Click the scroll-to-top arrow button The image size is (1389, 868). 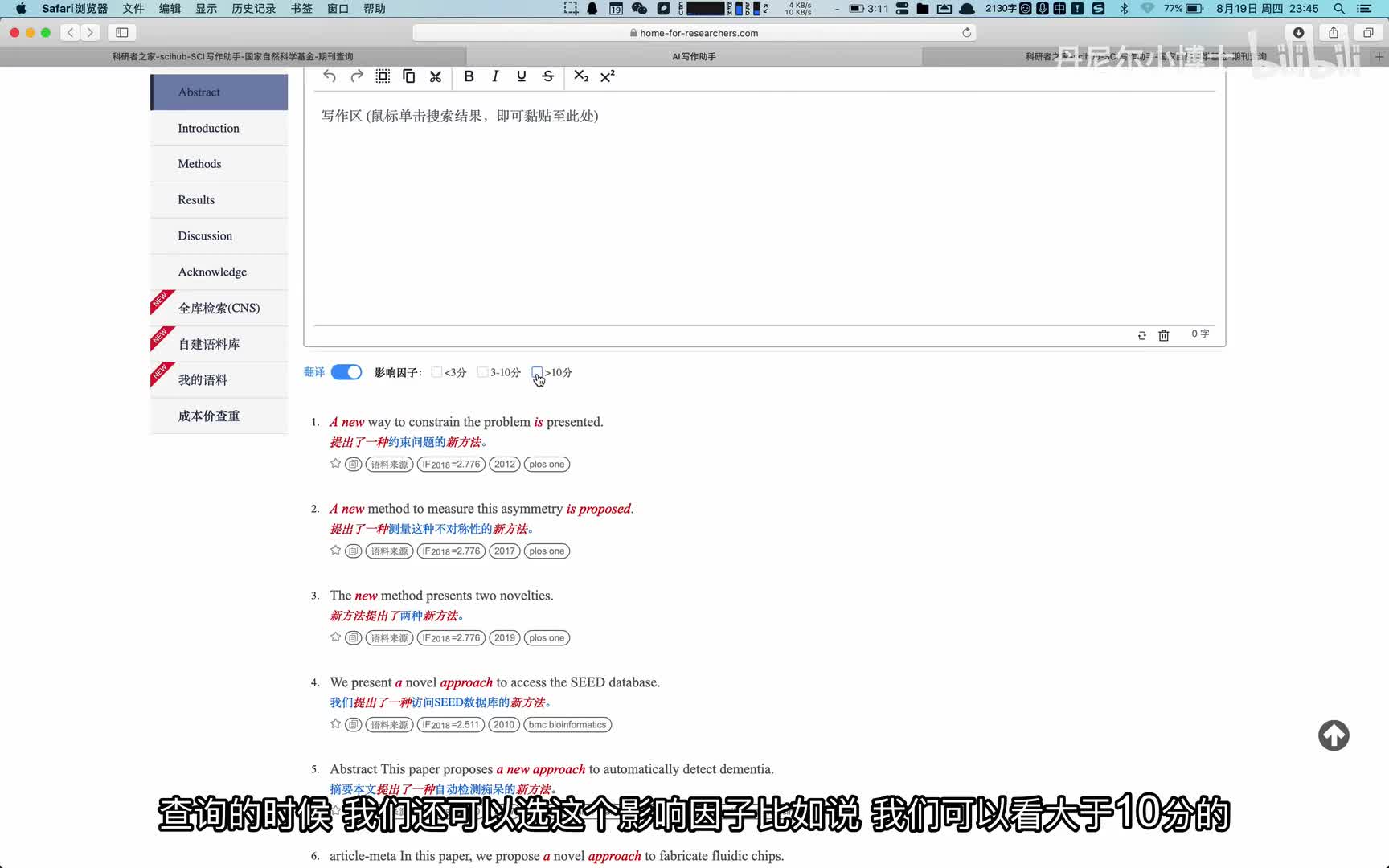coord(1334,735)
